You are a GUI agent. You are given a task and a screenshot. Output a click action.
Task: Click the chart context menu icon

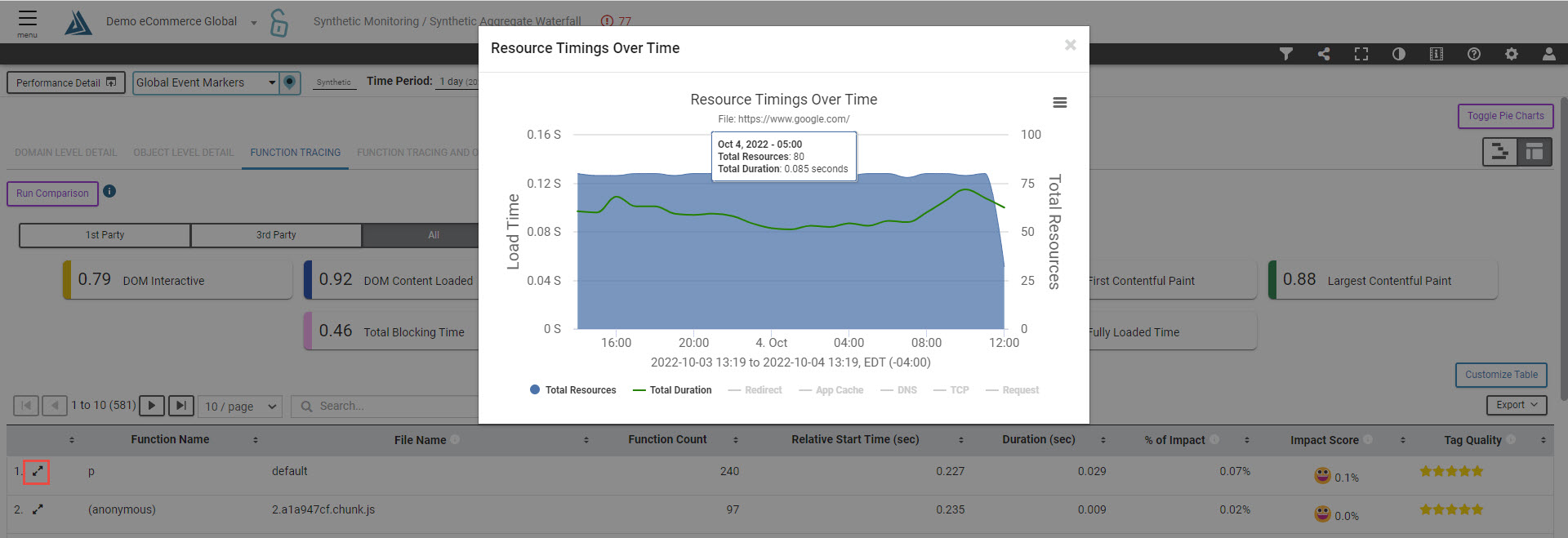point(1059,103)
